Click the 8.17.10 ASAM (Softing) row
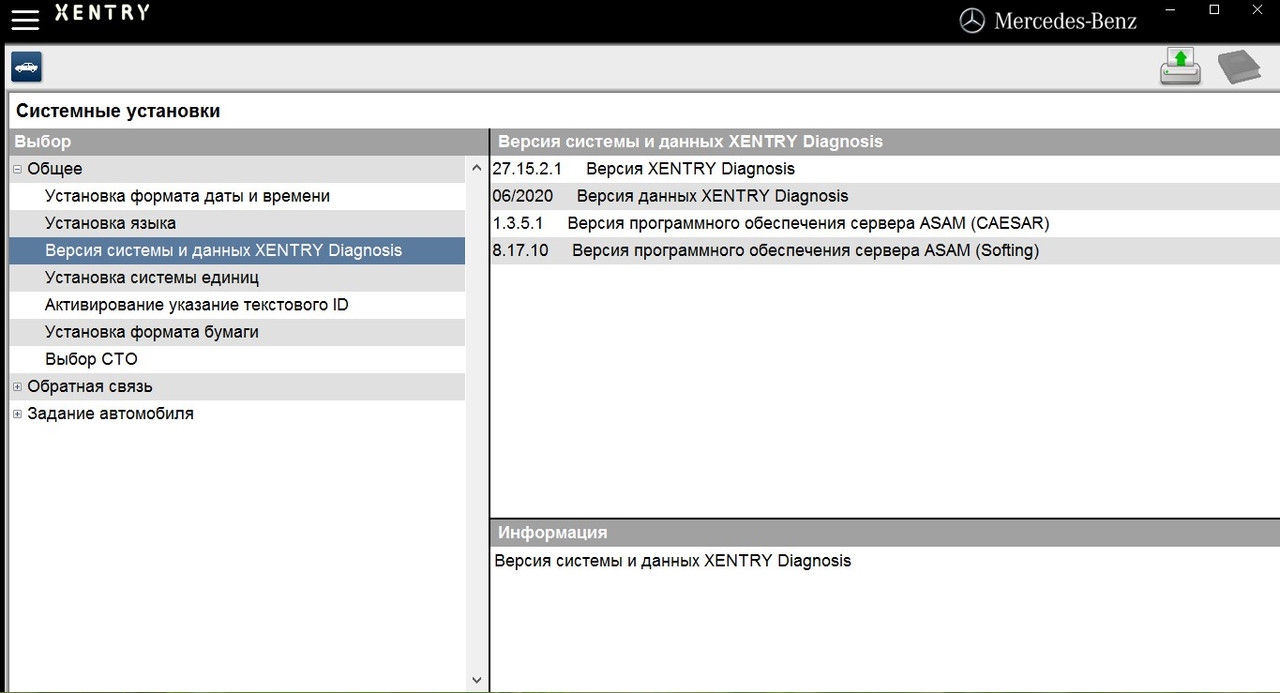1280x693 pixels. (x=885, y=250)
